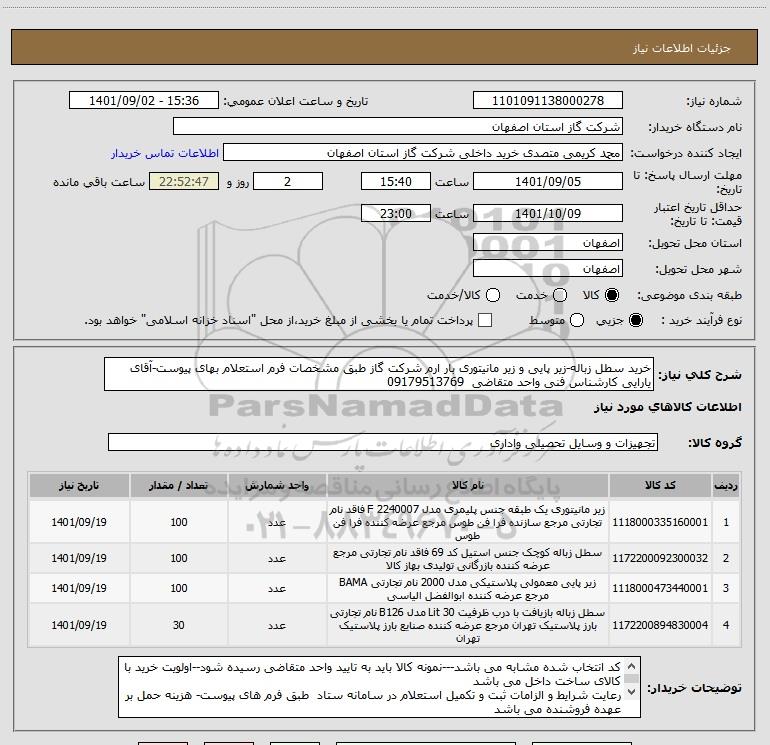Select the کالا radio button

[612, 295]
